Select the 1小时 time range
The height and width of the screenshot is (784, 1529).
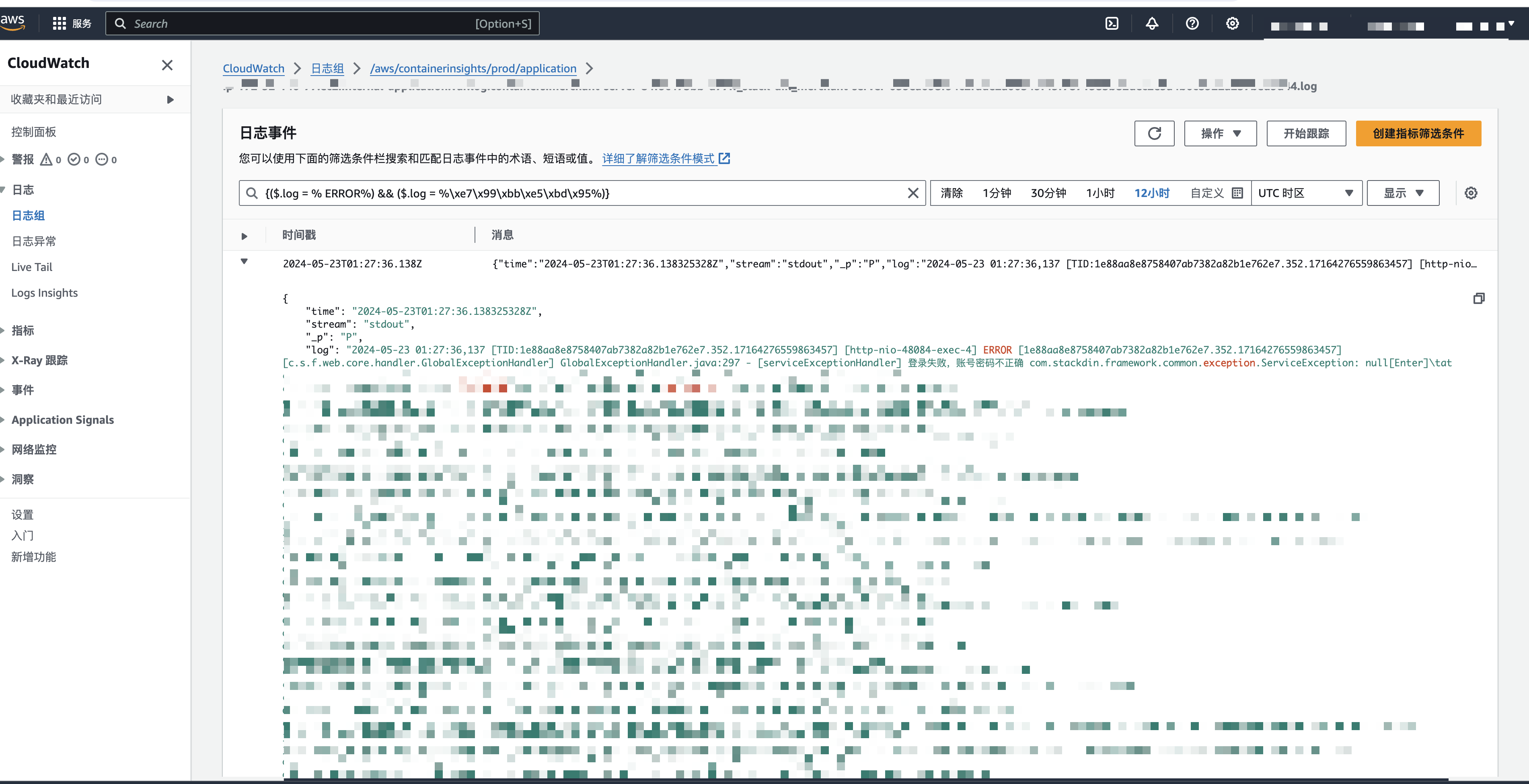(1100, 193)
